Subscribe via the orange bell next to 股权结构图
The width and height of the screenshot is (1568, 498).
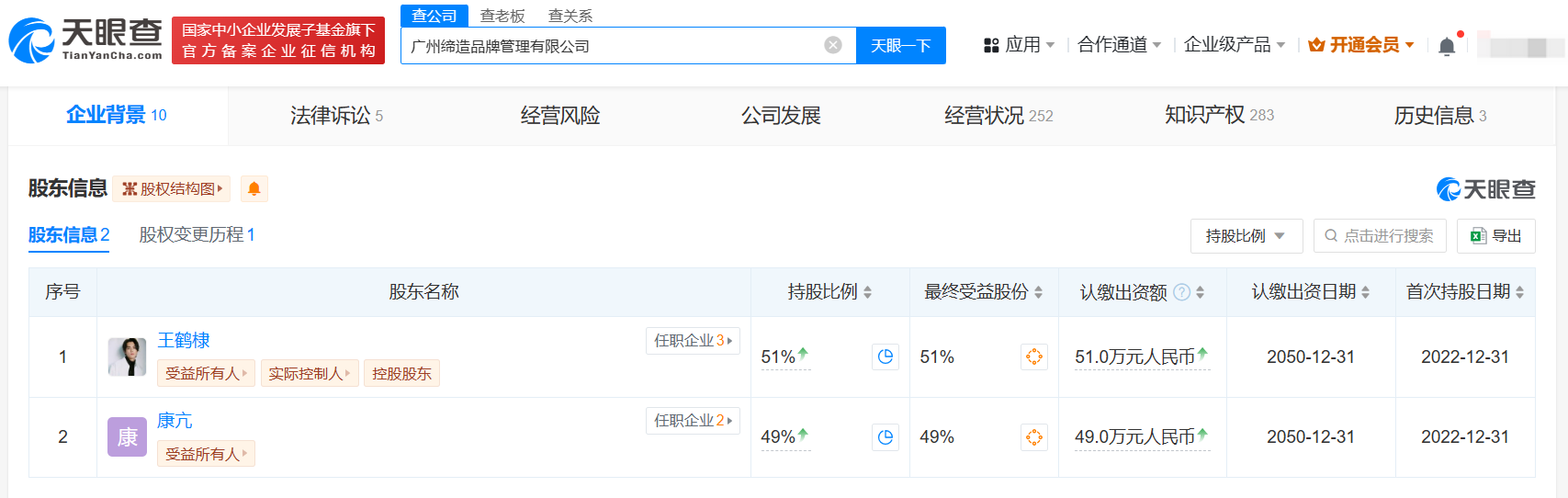(254, 188)
